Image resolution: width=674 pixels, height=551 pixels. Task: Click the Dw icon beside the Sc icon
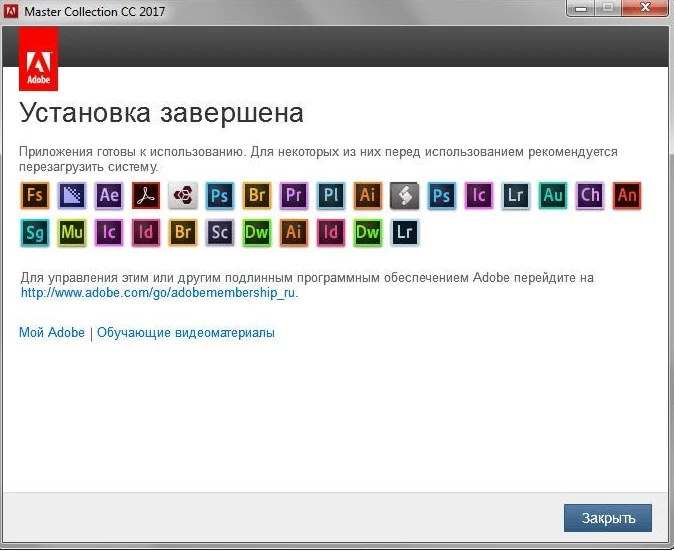[x=257, y=233]
